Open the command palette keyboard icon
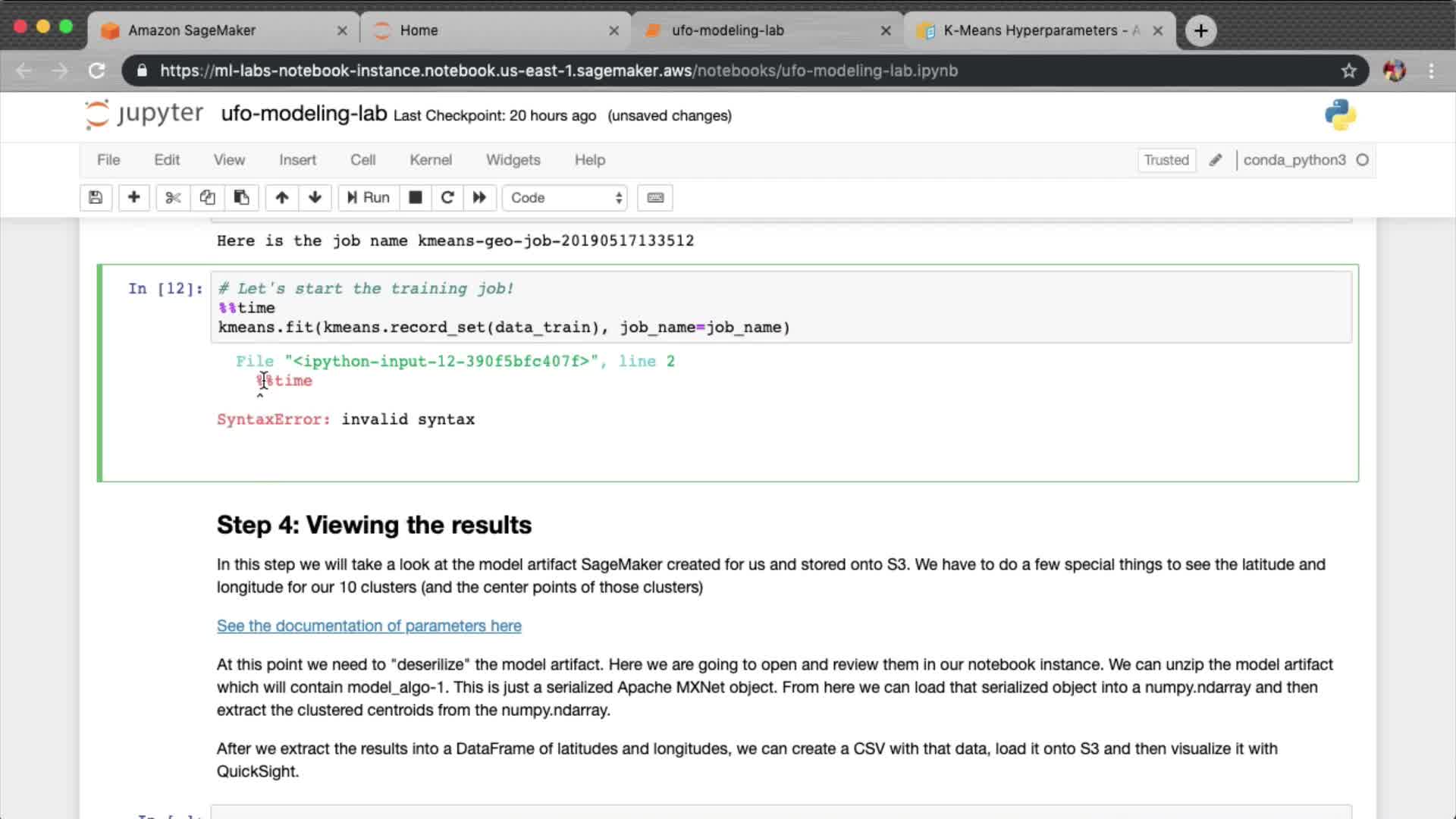The image size is (1456, 819). (x=655, y=198)
